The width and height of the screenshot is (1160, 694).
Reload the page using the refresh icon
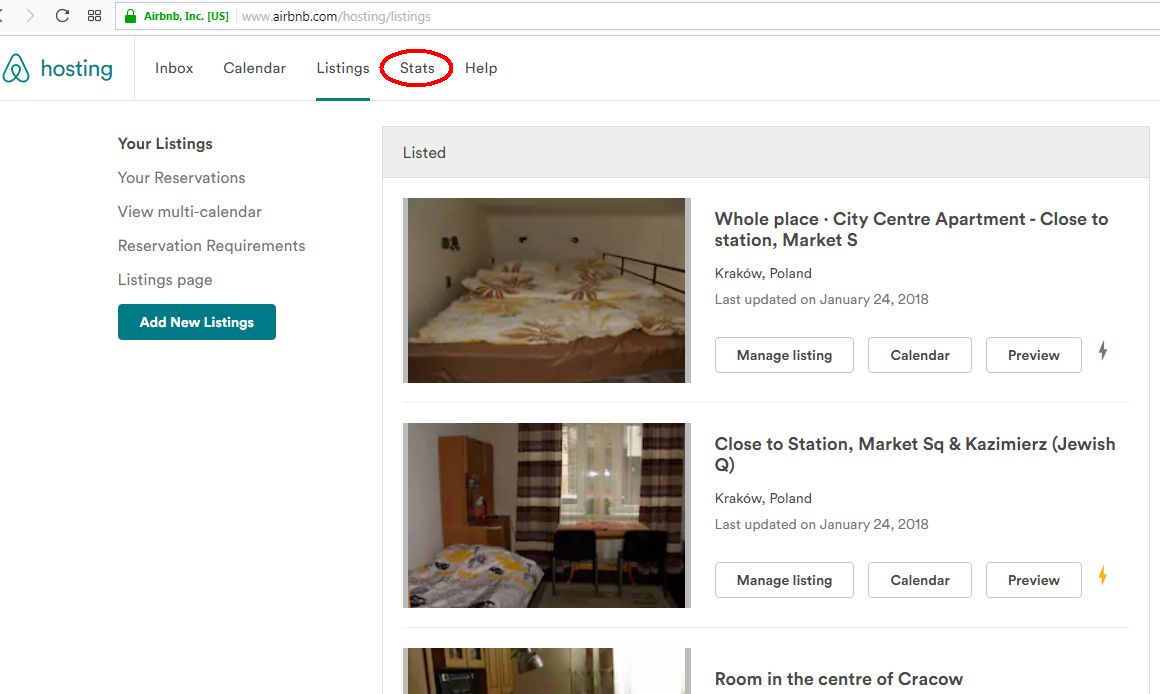[62, 15]
